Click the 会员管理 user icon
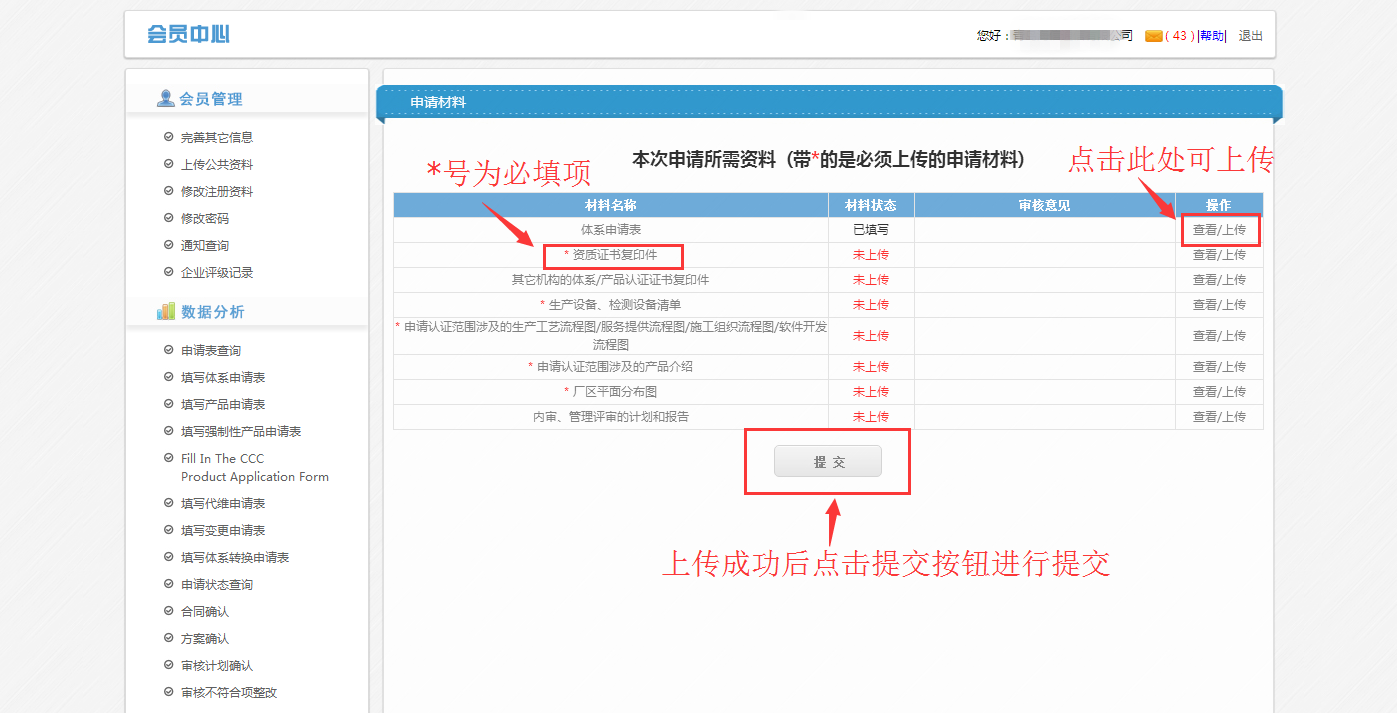Viewport: 1397px width, 713px height. point(165,98)
